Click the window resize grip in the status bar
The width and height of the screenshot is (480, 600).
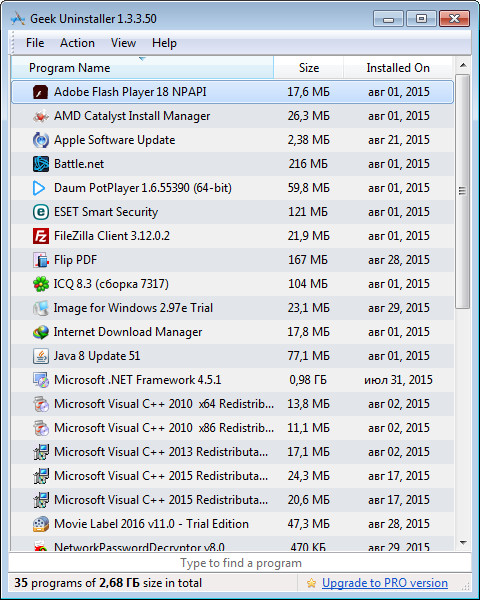[466, 586]
